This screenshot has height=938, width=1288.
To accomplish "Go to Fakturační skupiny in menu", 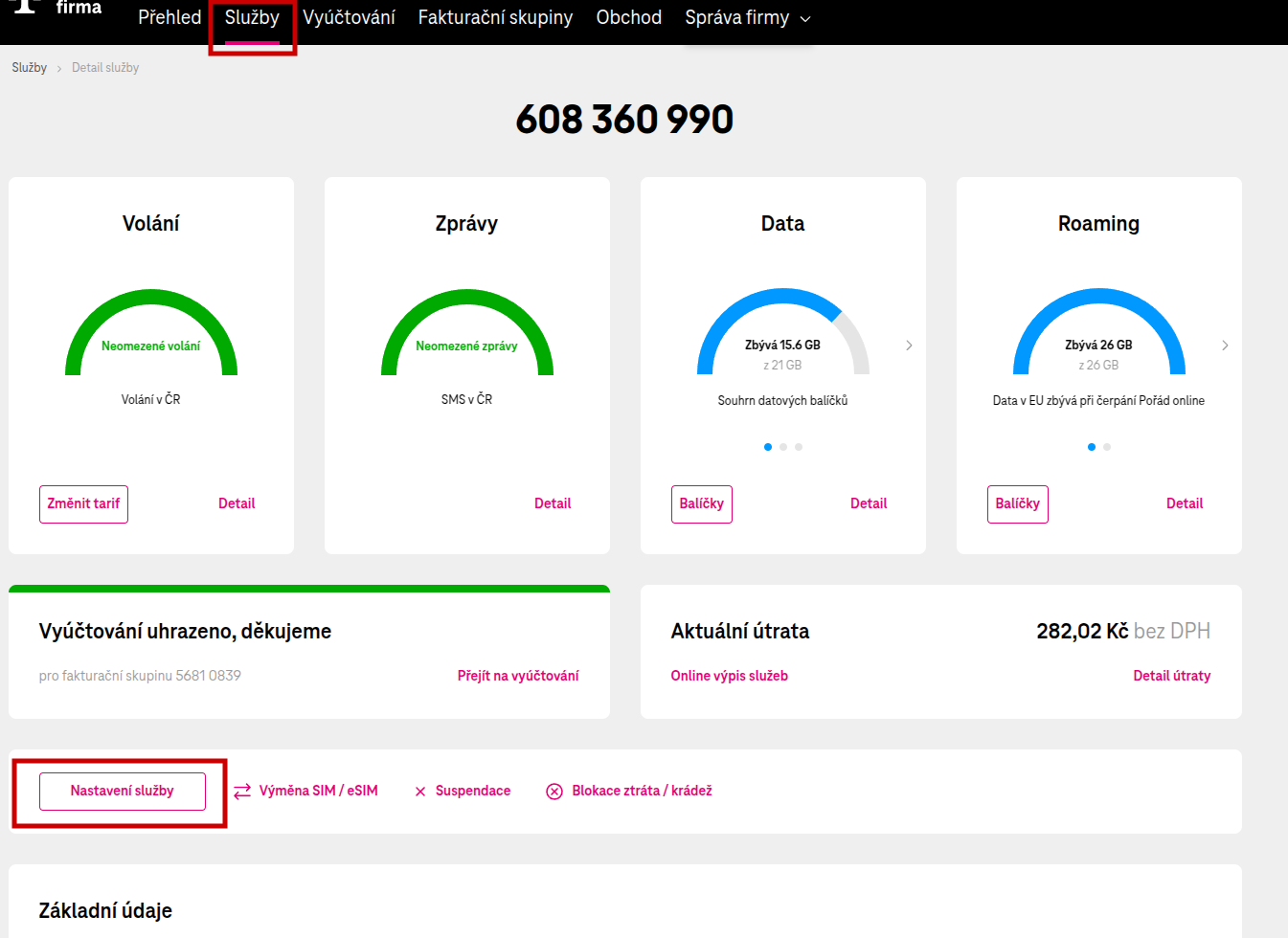I will 495,18.
